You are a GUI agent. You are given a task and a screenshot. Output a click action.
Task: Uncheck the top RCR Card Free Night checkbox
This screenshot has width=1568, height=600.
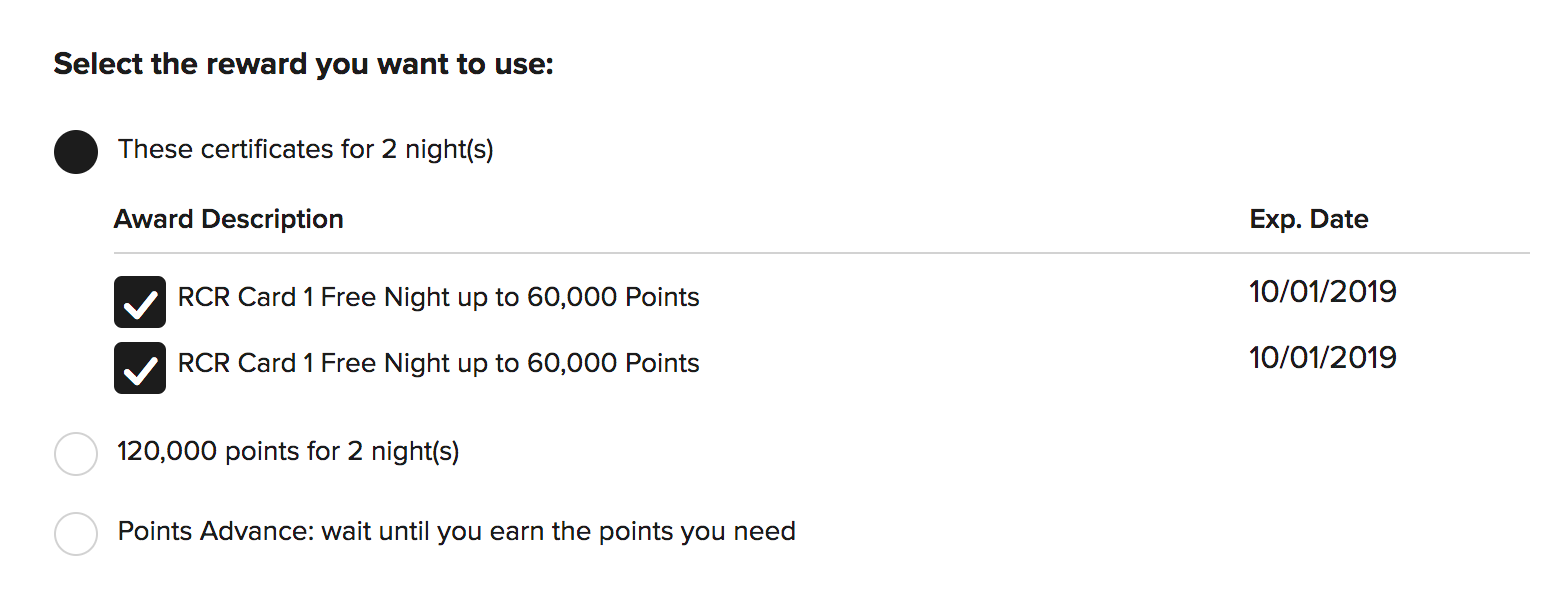tap(140, 302)
